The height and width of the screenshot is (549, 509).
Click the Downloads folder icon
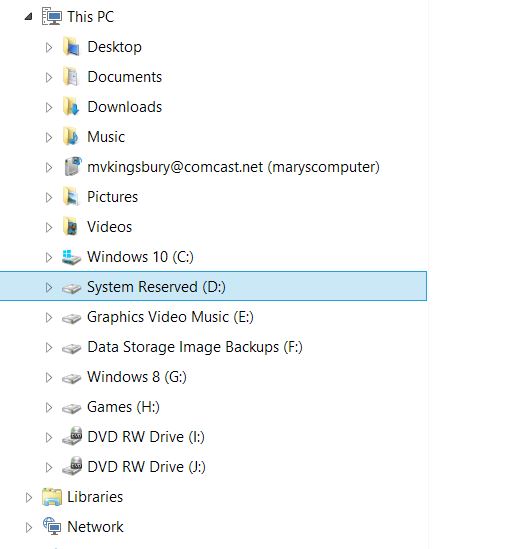(x=72, y=107)
